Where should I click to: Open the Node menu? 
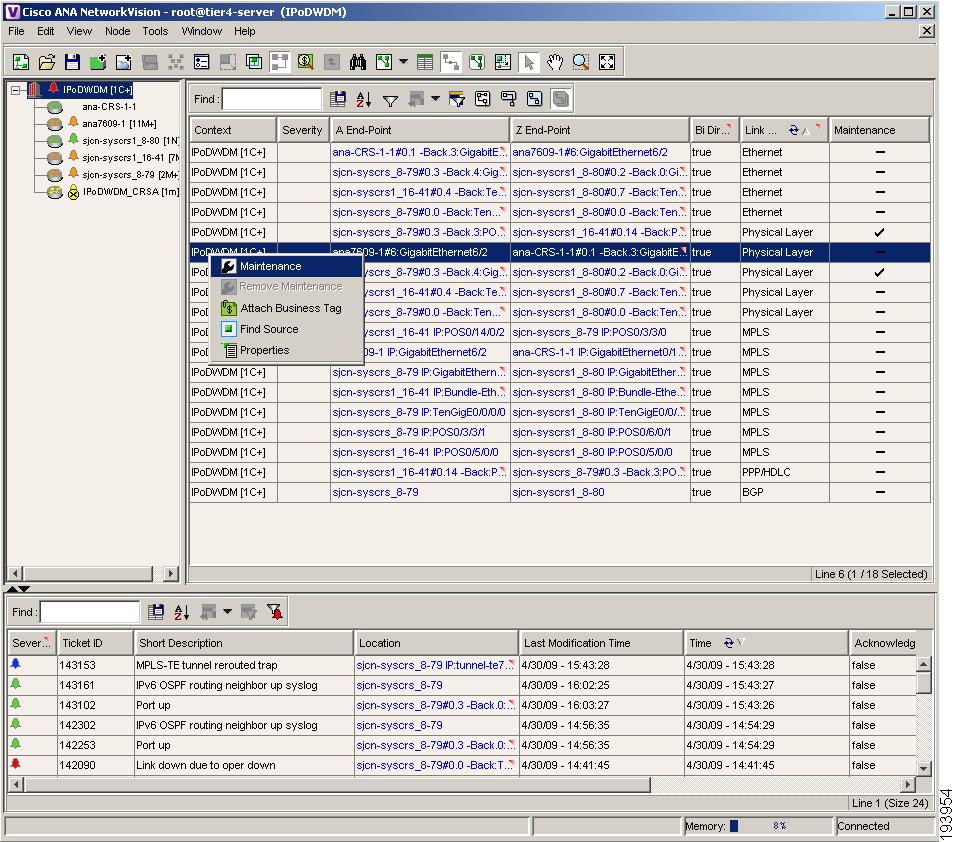[x=117, y=31]
